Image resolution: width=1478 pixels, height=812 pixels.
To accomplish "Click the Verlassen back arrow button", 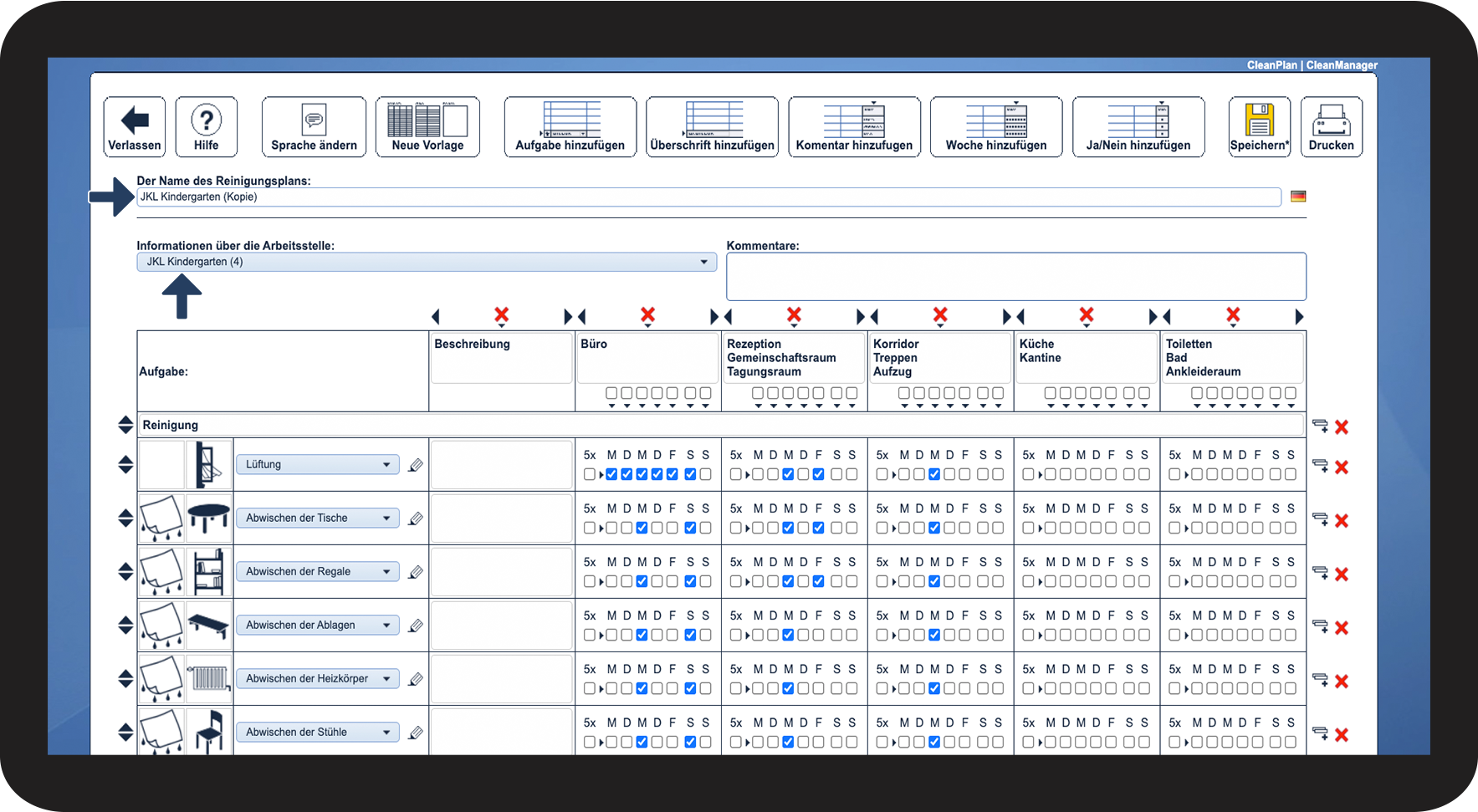I will [135, 126].
